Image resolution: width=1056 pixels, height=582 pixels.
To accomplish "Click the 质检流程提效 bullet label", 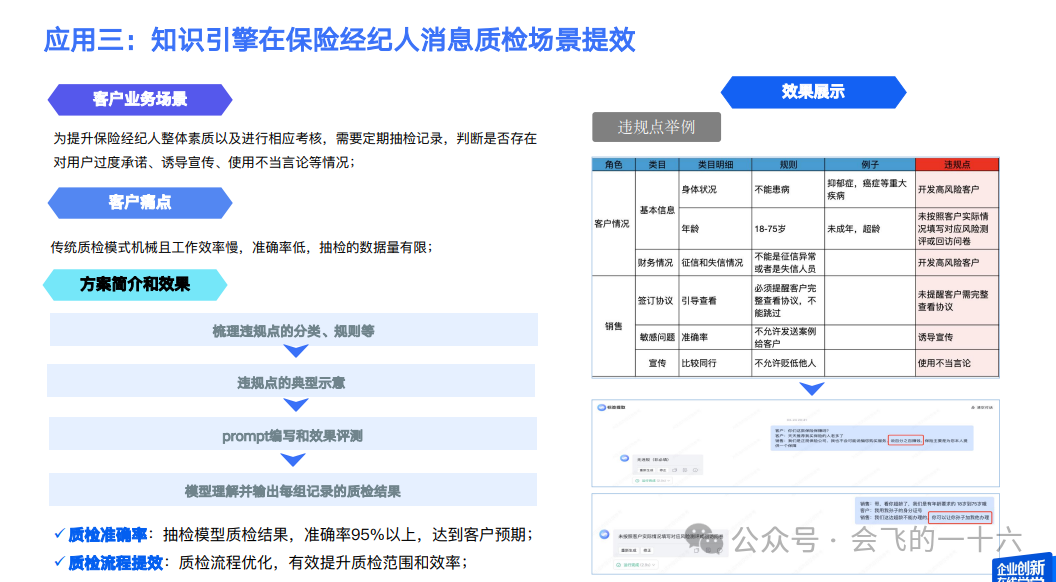I will point(116,562).
